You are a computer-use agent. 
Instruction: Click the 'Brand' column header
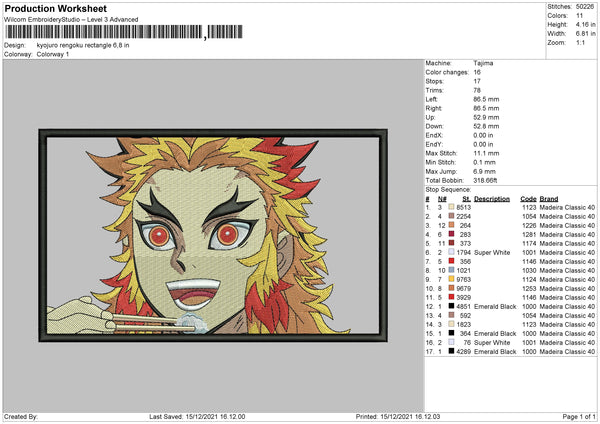(549, 199)
